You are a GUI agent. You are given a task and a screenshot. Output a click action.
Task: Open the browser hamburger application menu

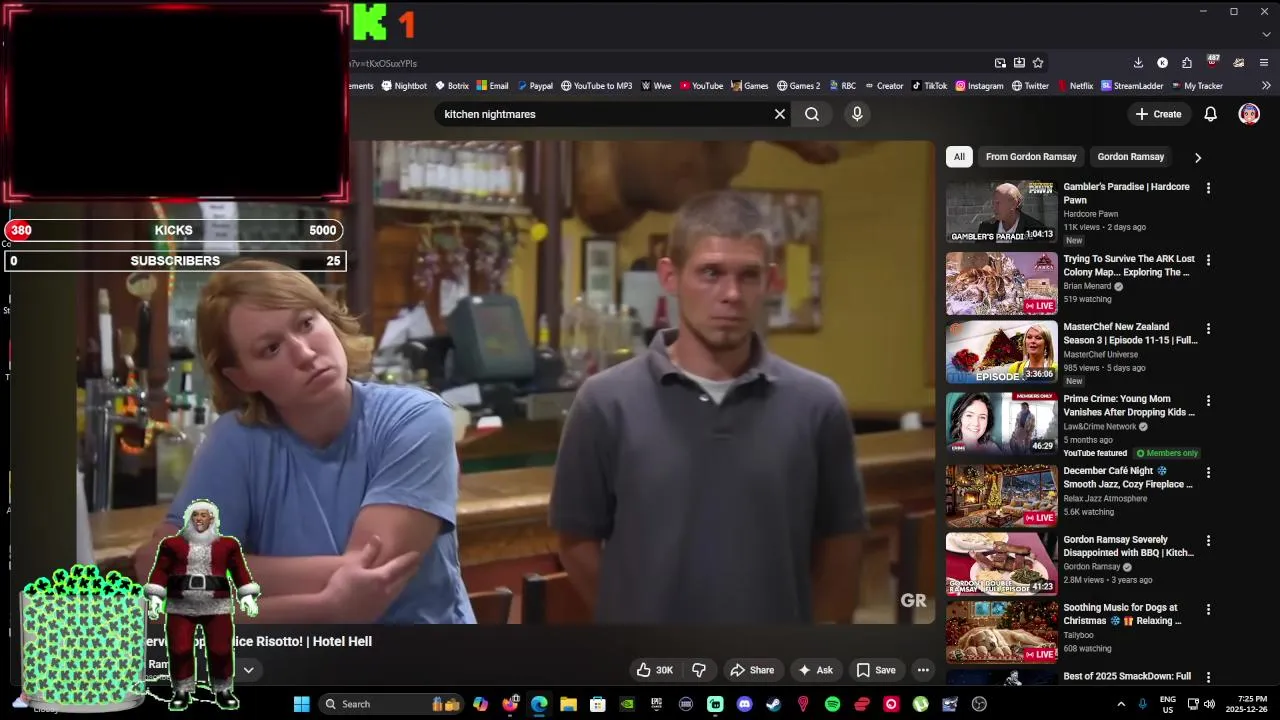1264,63
